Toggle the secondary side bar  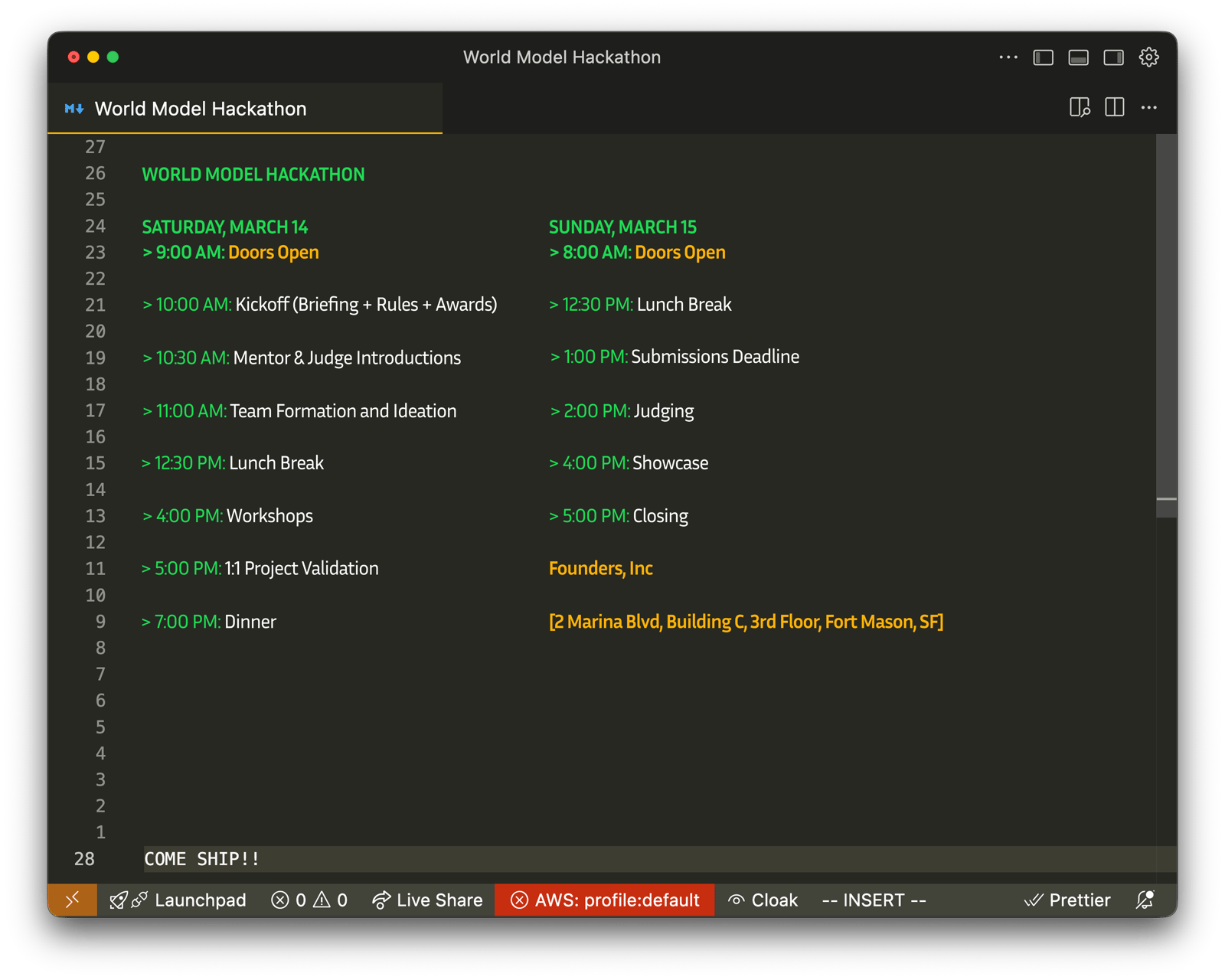[x=1113, y=57]
